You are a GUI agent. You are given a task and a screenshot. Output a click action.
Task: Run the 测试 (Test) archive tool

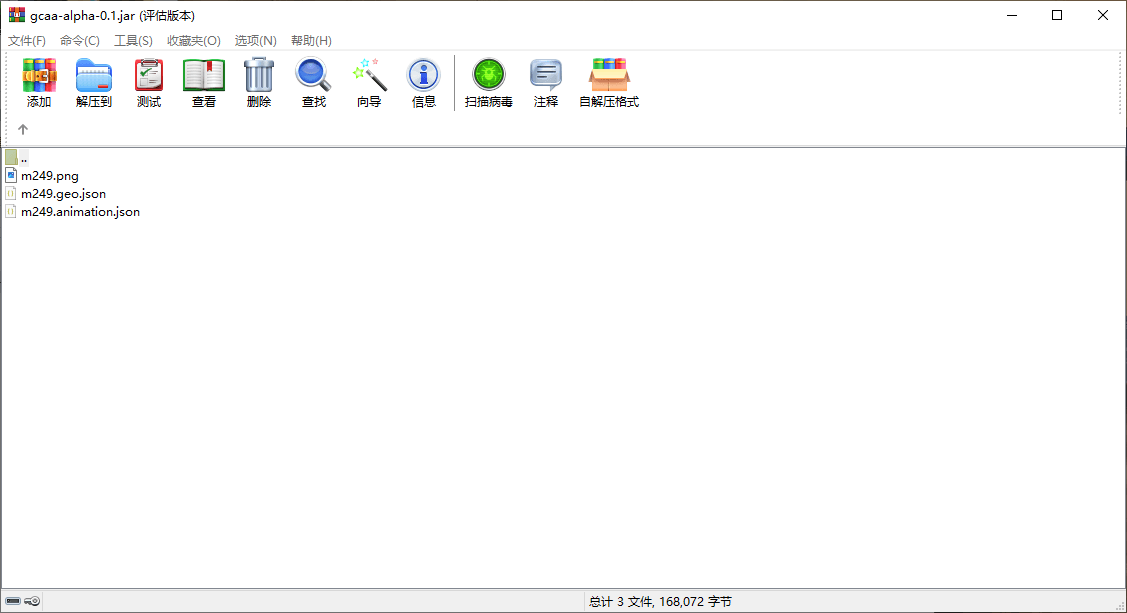[x=149, y=83]
